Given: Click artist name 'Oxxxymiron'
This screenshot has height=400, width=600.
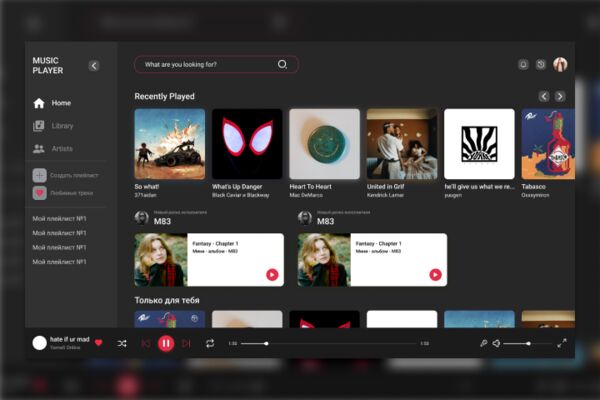Looking at the screenshot, I should [x=535, y=195].
